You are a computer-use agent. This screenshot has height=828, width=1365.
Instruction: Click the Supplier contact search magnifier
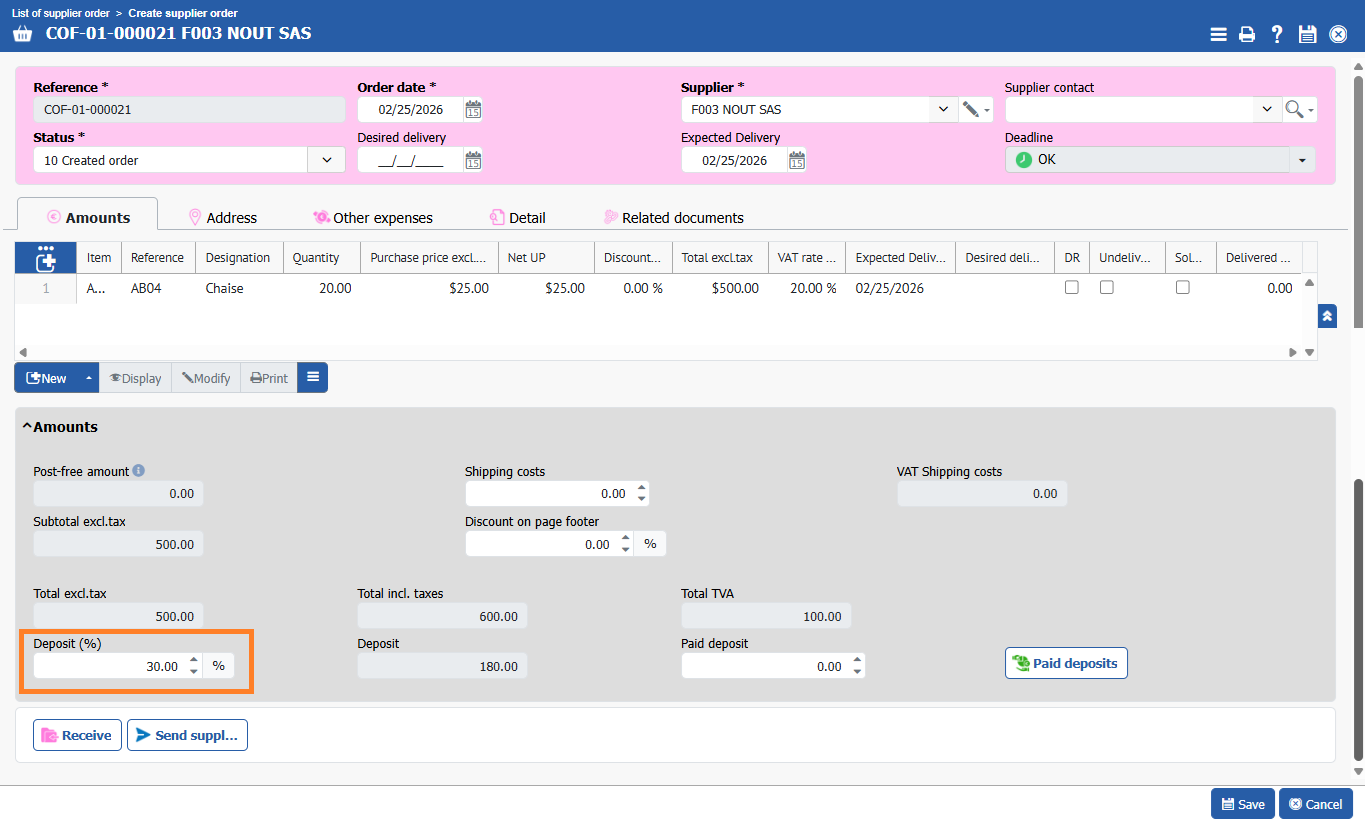click(x=1295, y=109)
